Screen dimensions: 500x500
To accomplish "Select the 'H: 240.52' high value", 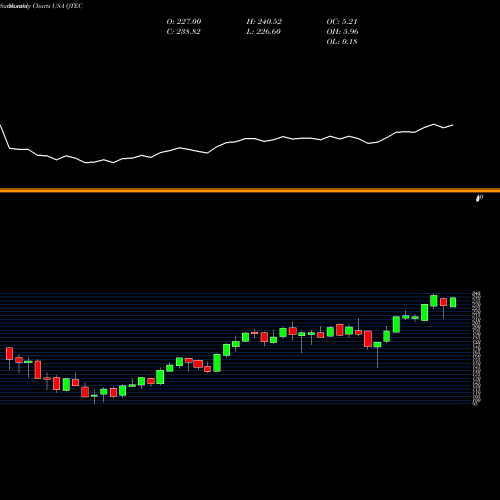I will pyautogui.click(x=264, y=22).
